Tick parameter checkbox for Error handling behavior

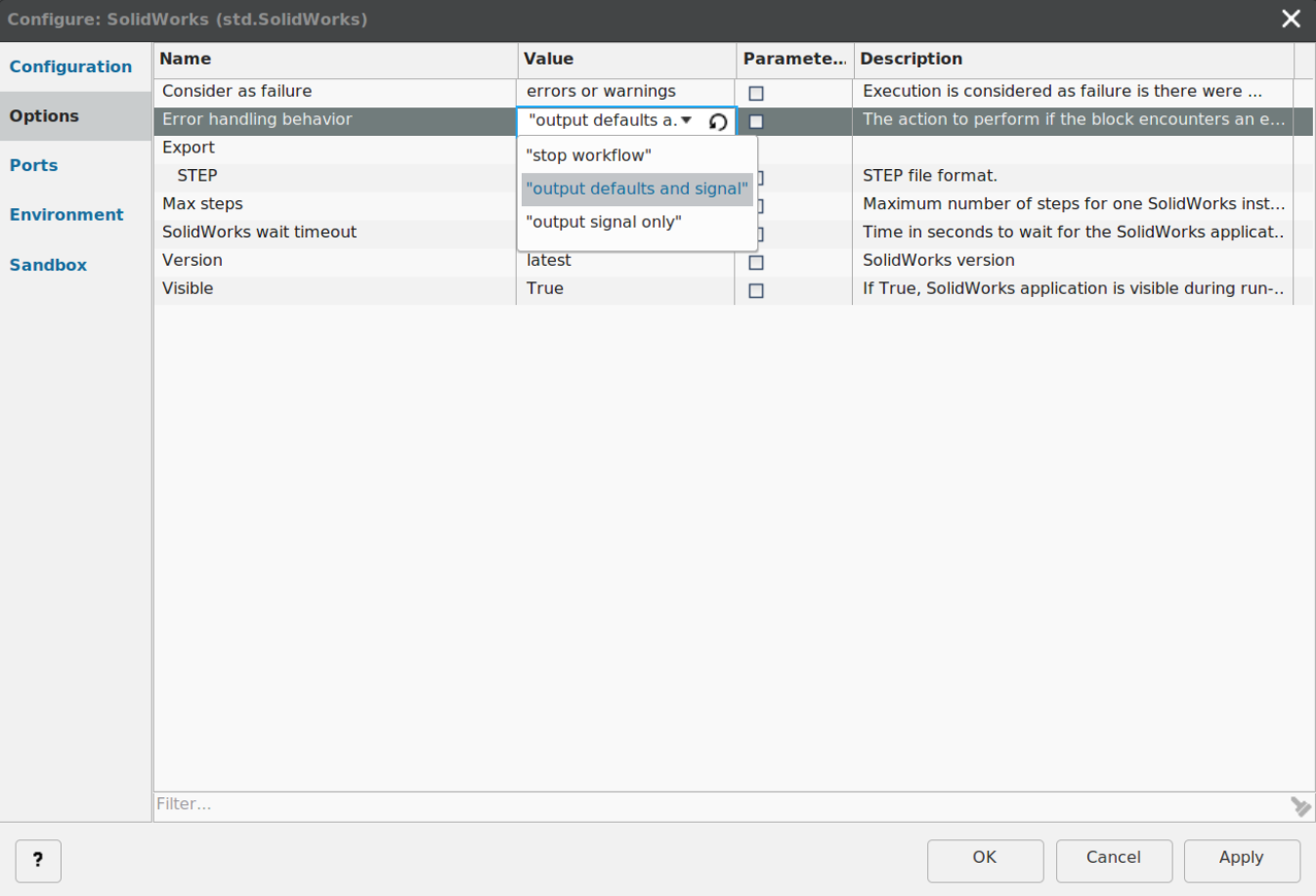[756, 121]
